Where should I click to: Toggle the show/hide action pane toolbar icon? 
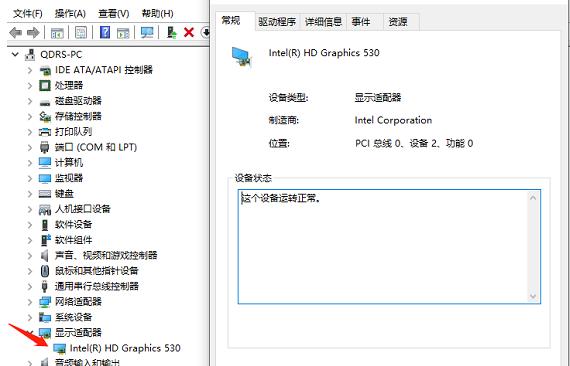click(123, 33)
